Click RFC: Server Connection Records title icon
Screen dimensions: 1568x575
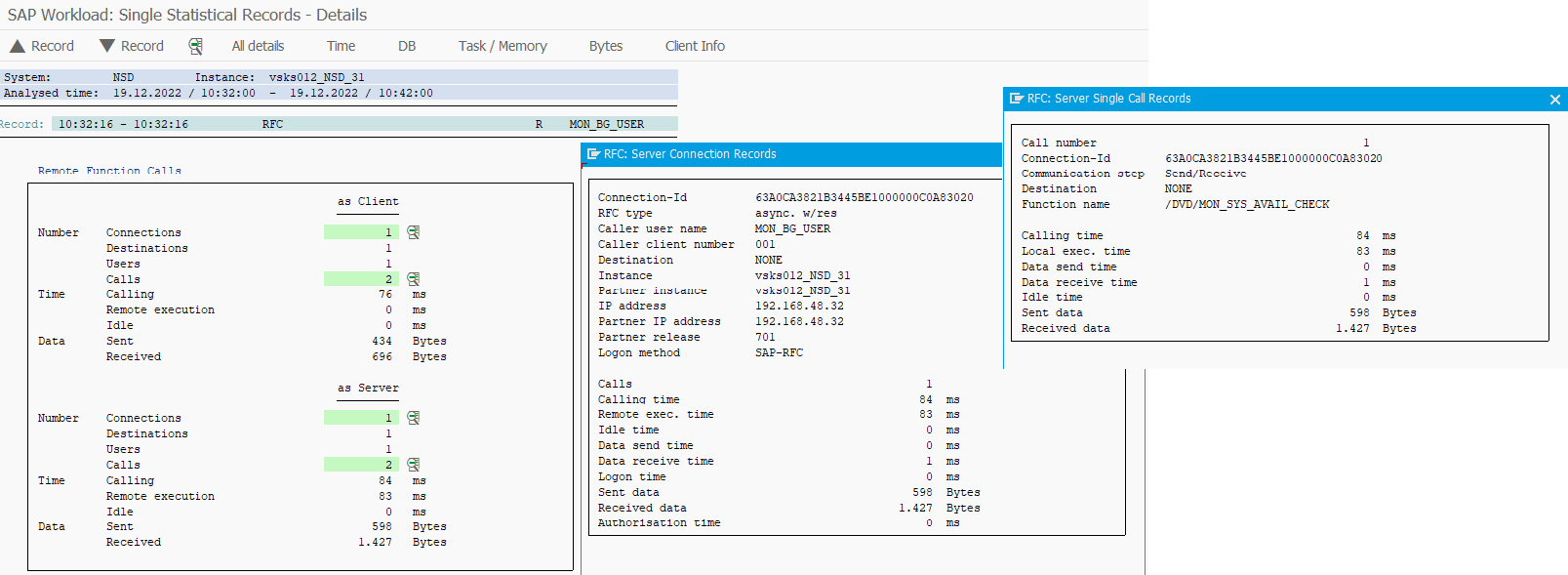coord(593,154)
